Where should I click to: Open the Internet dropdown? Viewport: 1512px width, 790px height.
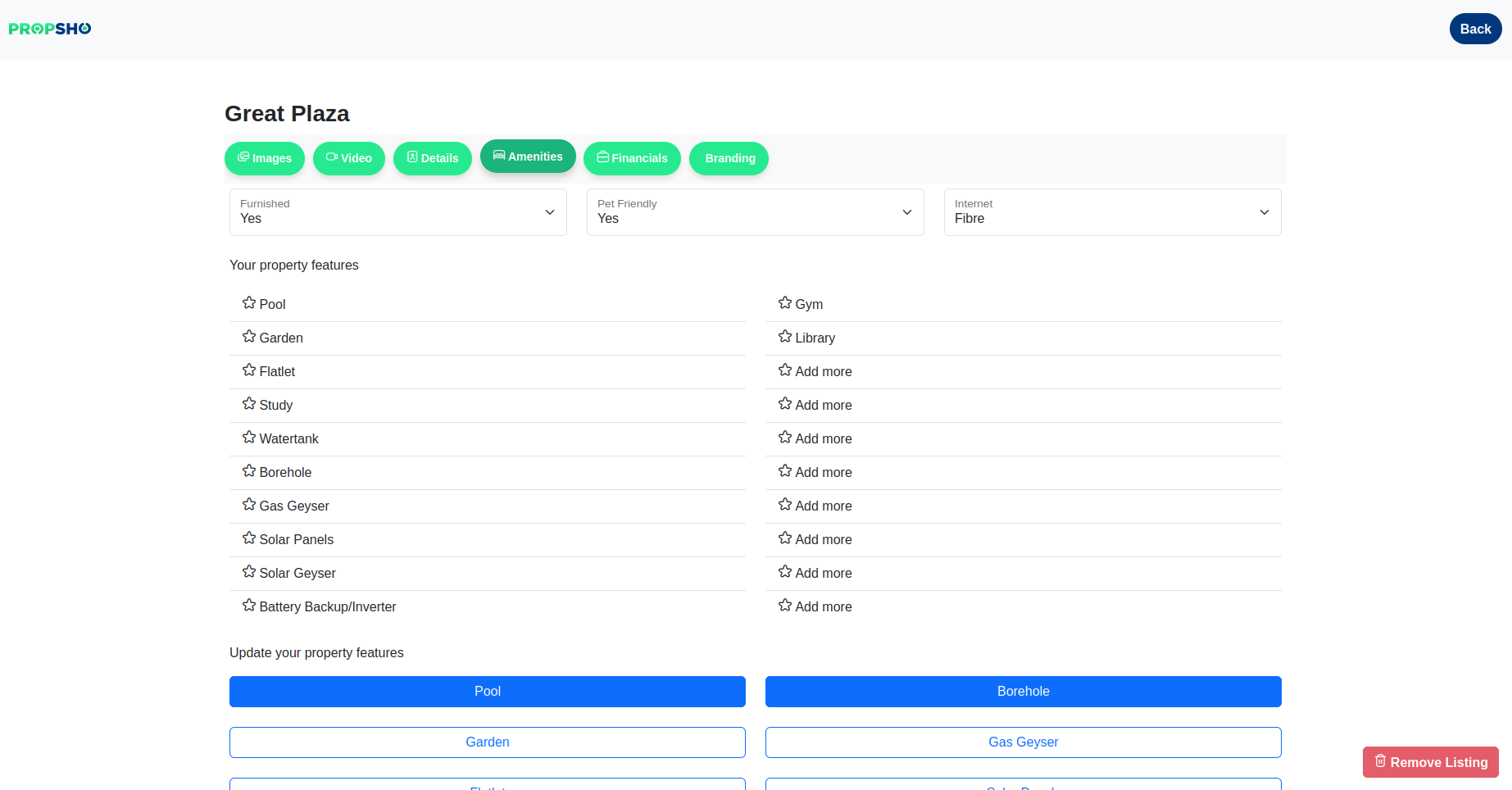(1113, 212)
